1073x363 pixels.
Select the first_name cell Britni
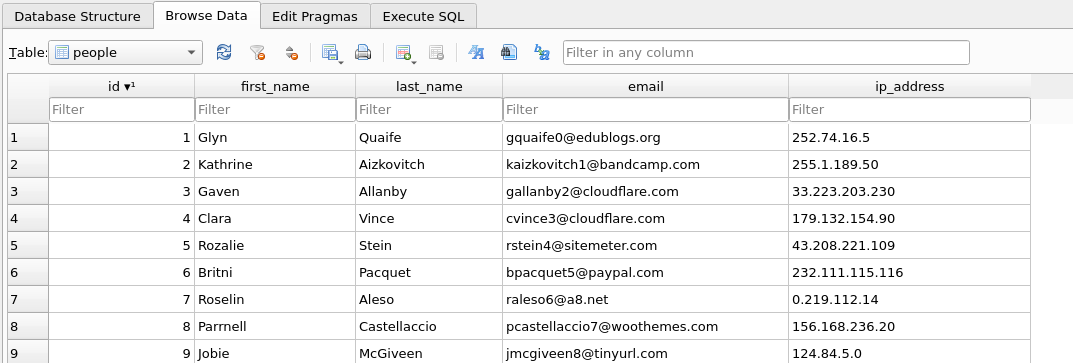pyautogui.click(x=275, y=273)
